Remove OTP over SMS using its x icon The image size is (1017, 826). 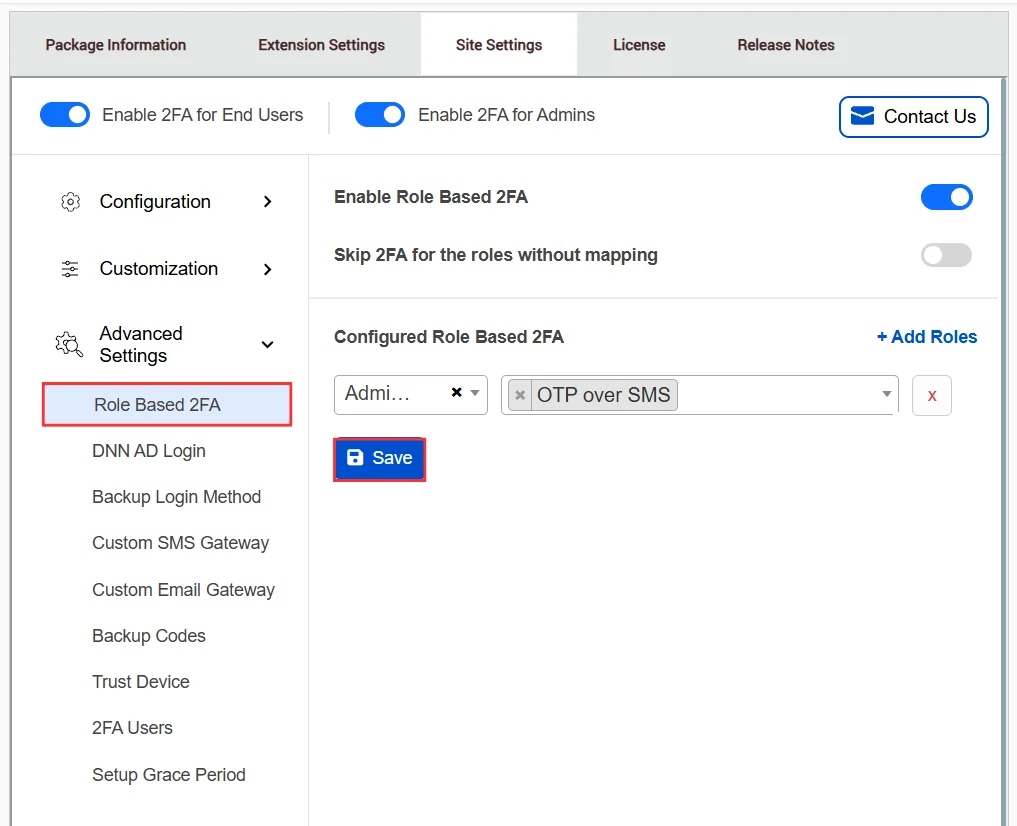click(519, 394)
